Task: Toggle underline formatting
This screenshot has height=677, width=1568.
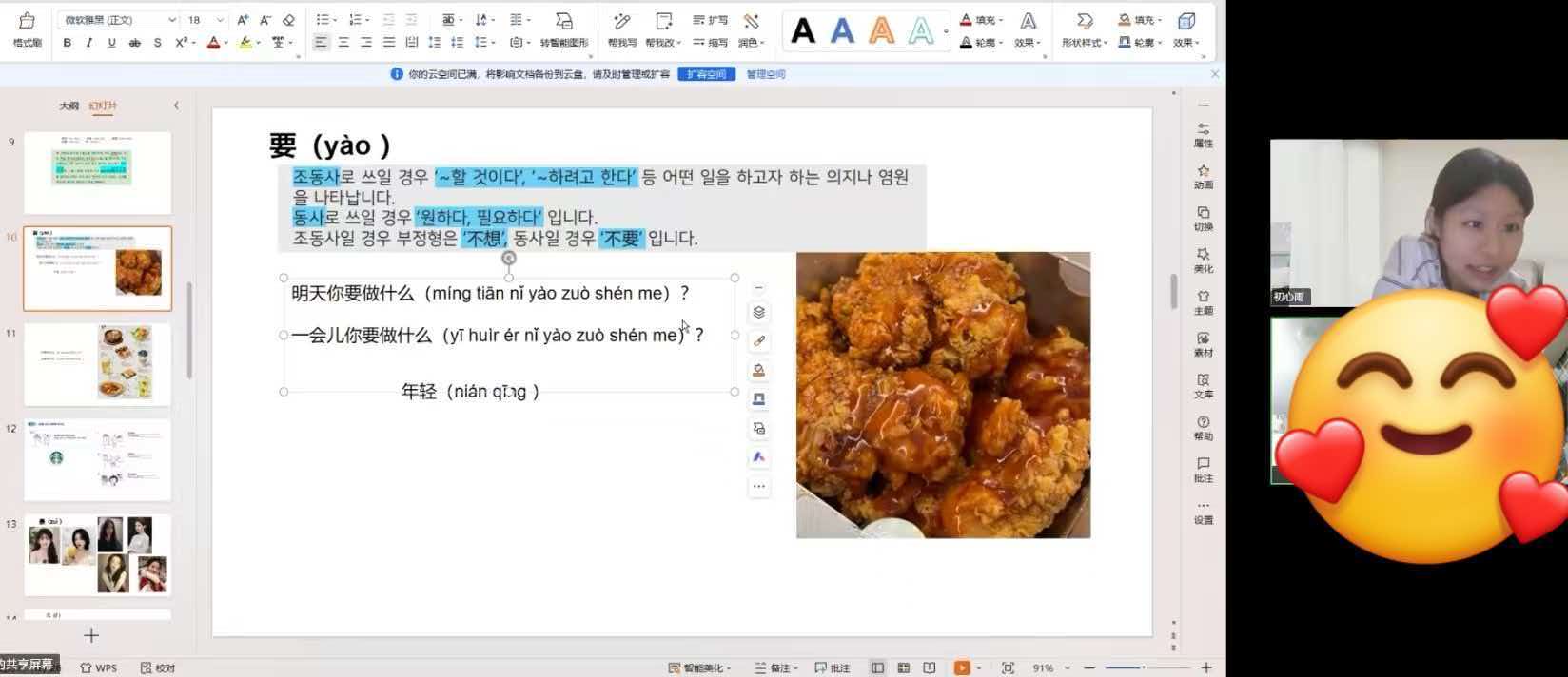Action: 111,43
